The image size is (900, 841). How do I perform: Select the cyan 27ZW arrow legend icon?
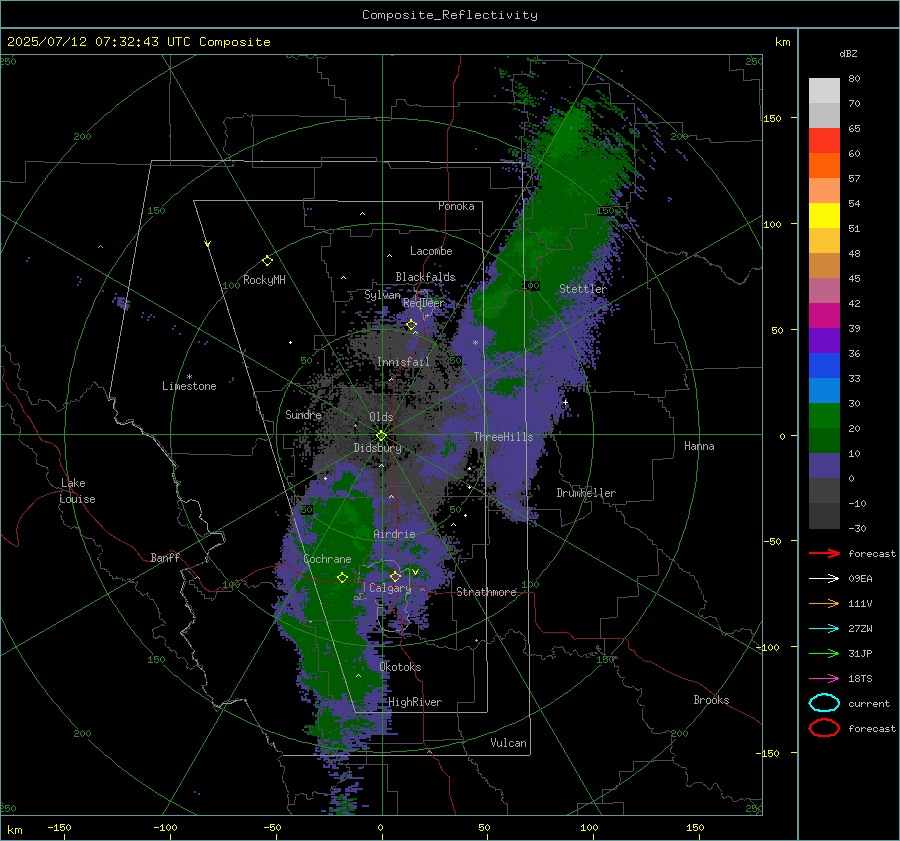pyautogui.click(x=824, y=629)
